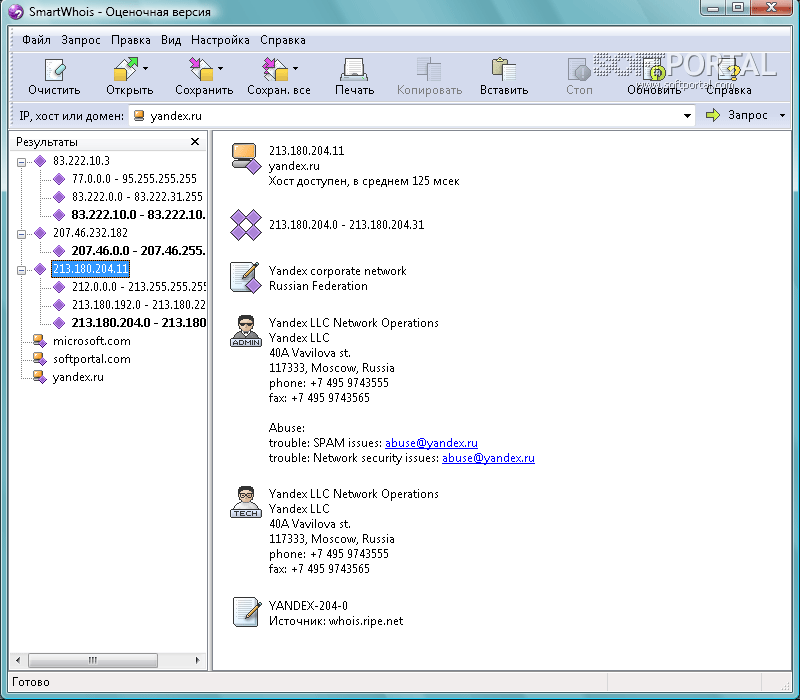Open the Справка menu

coord(283,40)
